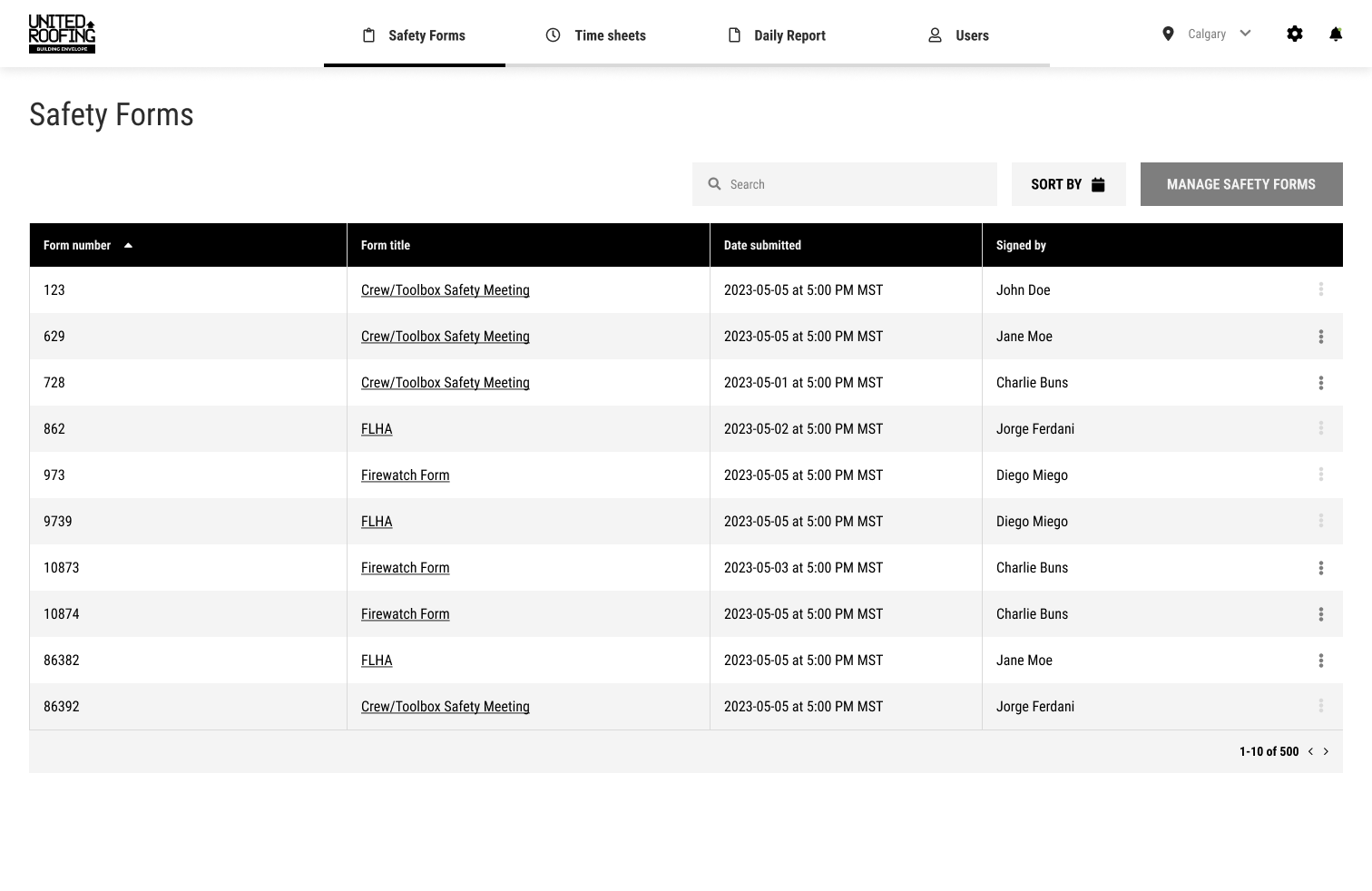Click the search magnifier icon
1372x891 pixels.
pyautogui.click(x=714, y=184)
